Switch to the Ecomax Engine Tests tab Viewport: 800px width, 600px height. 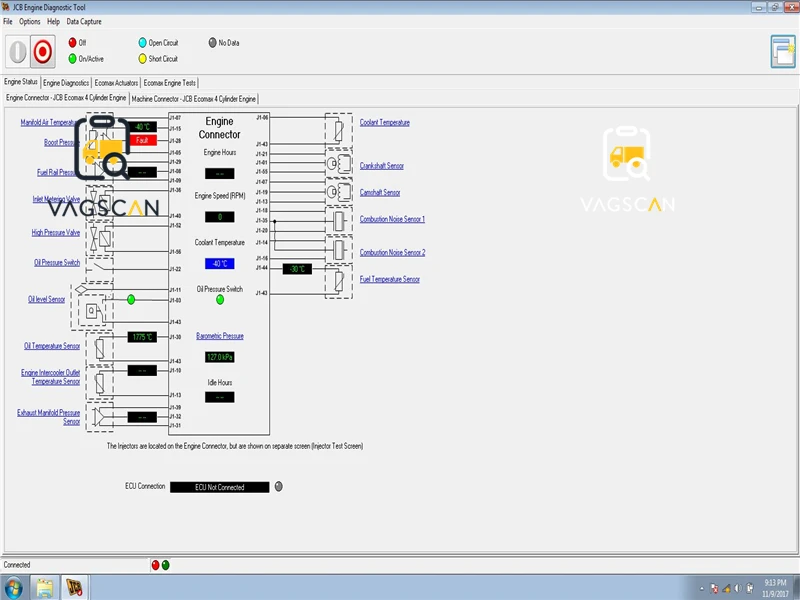click(169, 83)
